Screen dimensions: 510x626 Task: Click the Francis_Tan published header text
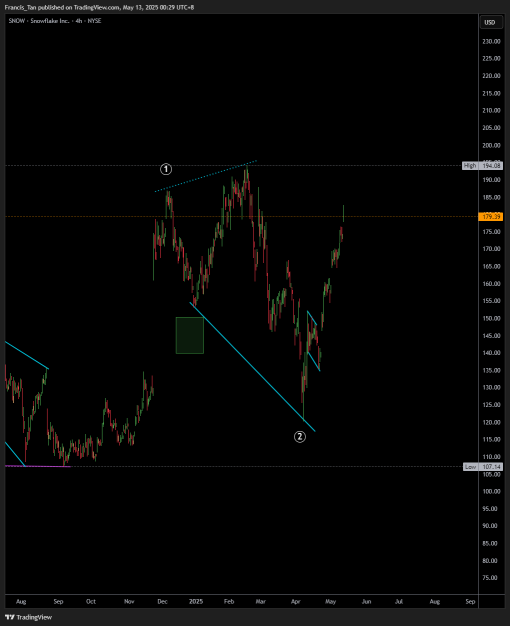point(99,7)
